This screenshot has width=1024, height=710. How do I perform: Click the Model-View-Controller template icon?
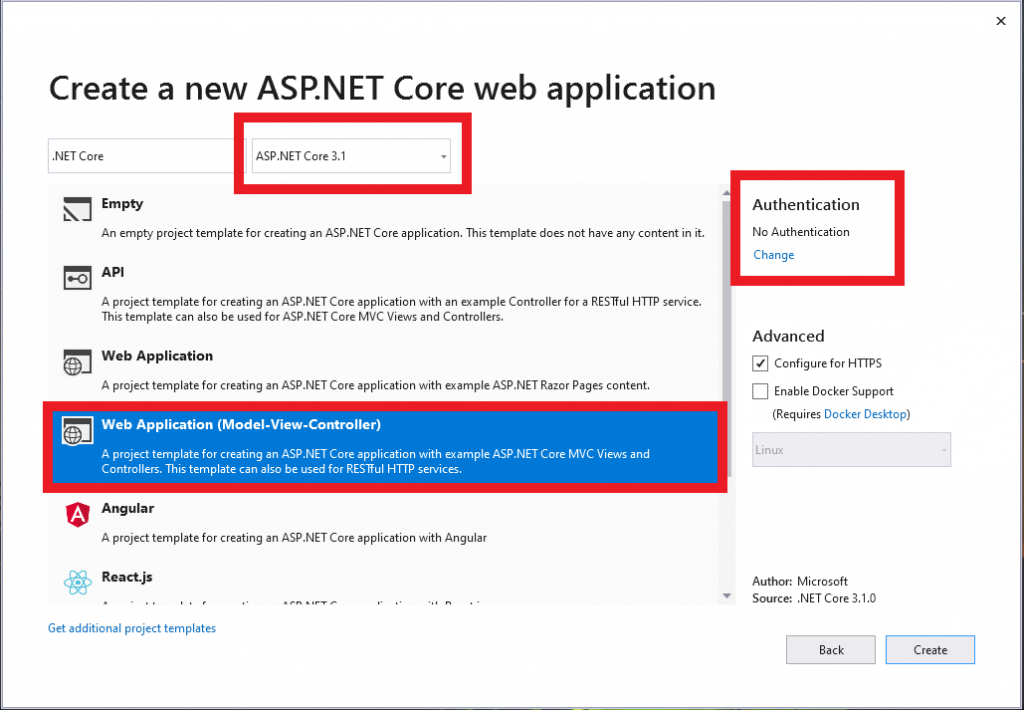[77, 431]
